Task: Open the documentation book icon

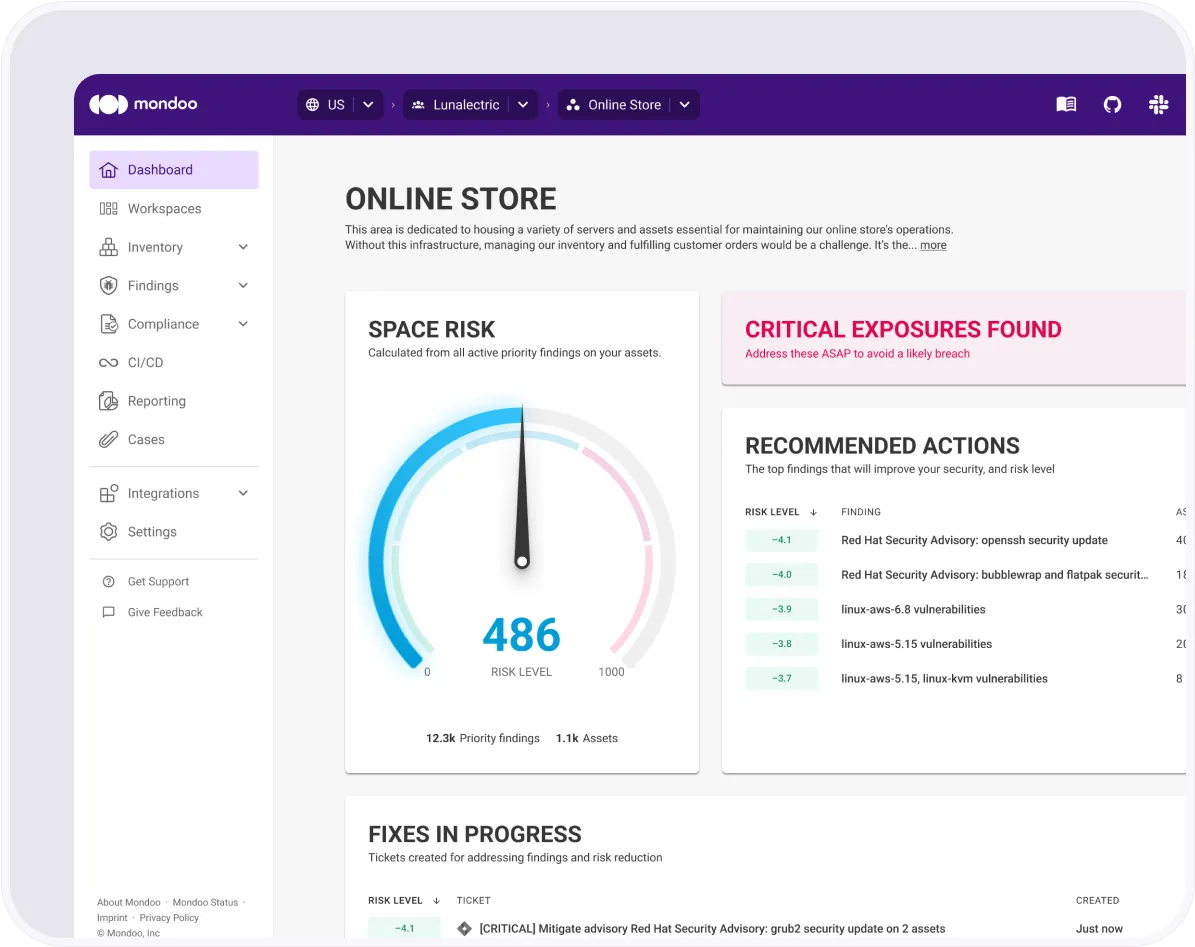Action: point(1065,104)
